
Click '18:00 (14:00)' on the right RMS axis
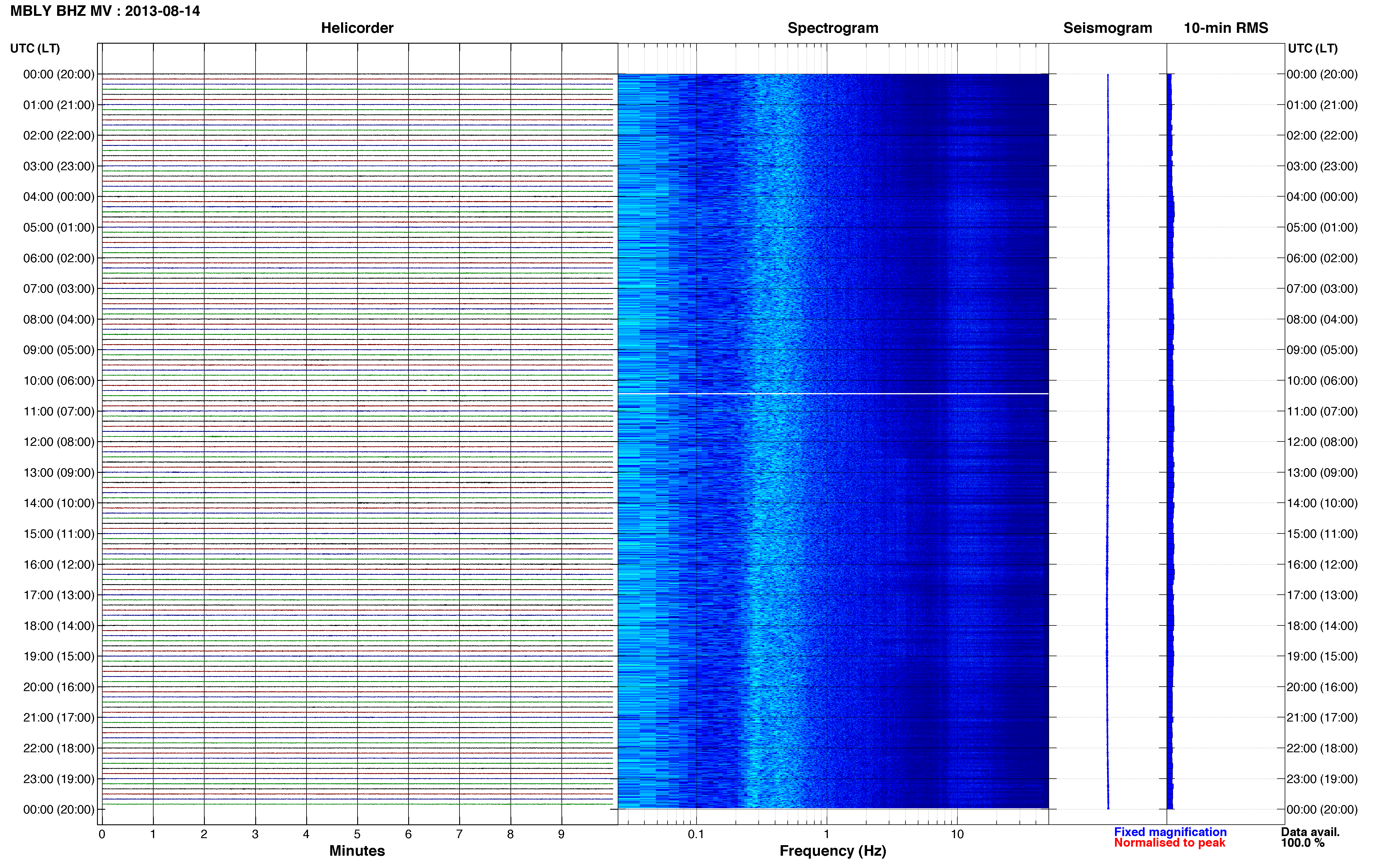click(1322, 626)
